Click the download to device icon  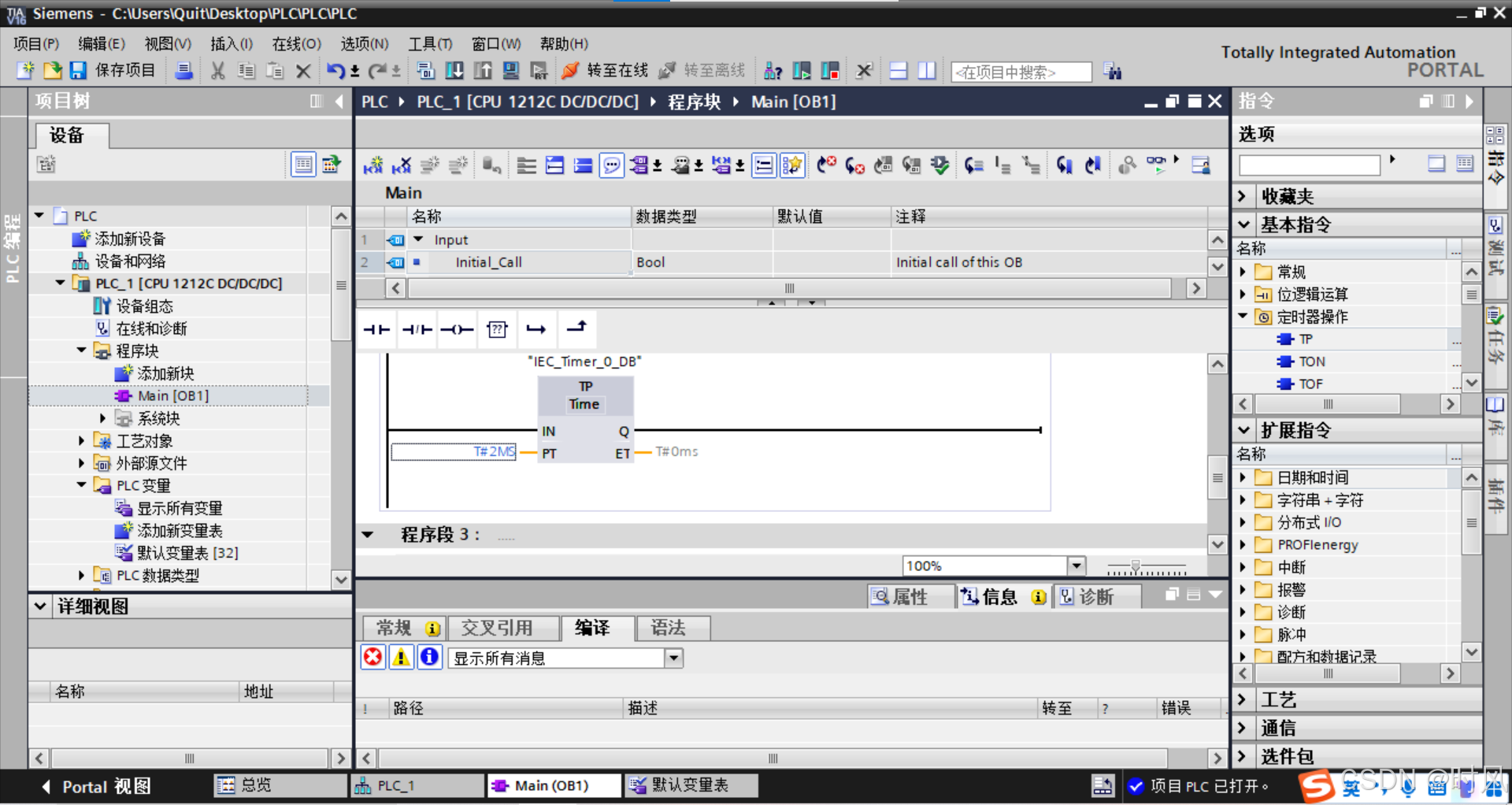pos(454,71)
